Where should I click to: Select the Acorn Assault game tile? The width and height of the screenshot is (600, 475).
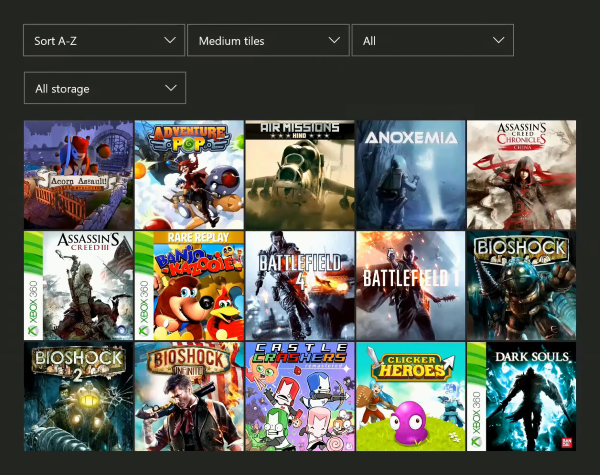pyautogui.click(x=78, y=175)
